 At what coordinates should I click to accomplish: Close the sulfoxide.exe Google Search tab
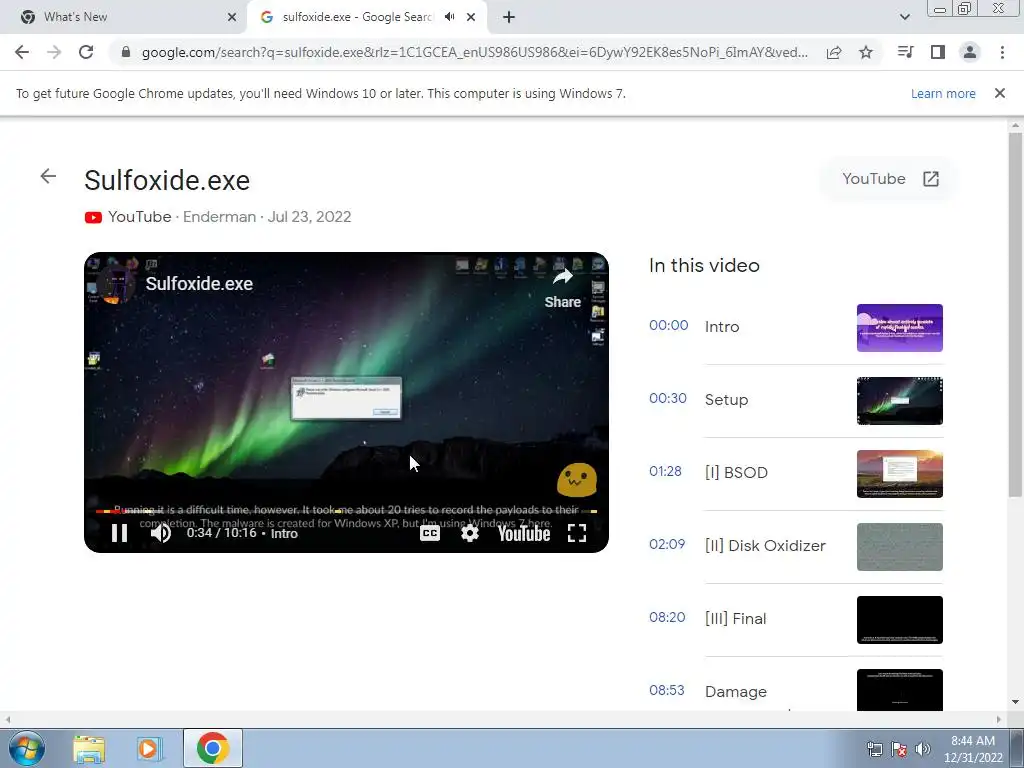click(x=471, y=18)
